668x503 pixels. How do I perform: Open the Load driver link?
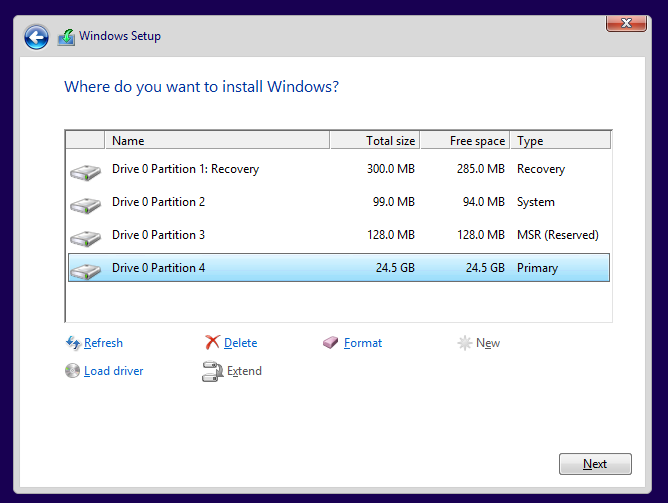114,371
